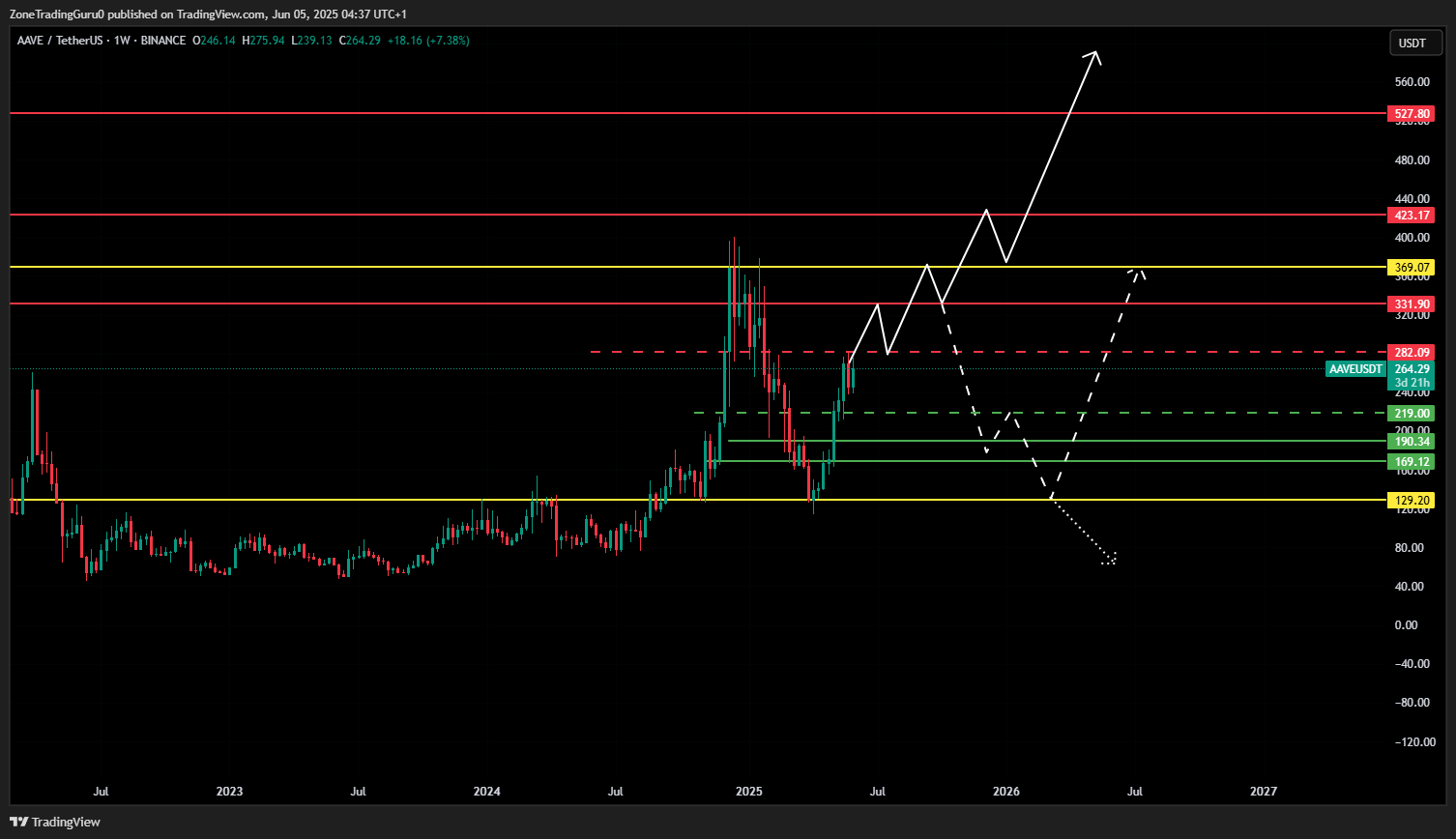Click the change value +18.16 (+7.38%)
Image resolution: width=1456 pixels, height=839 pixels.
[428, 41]
